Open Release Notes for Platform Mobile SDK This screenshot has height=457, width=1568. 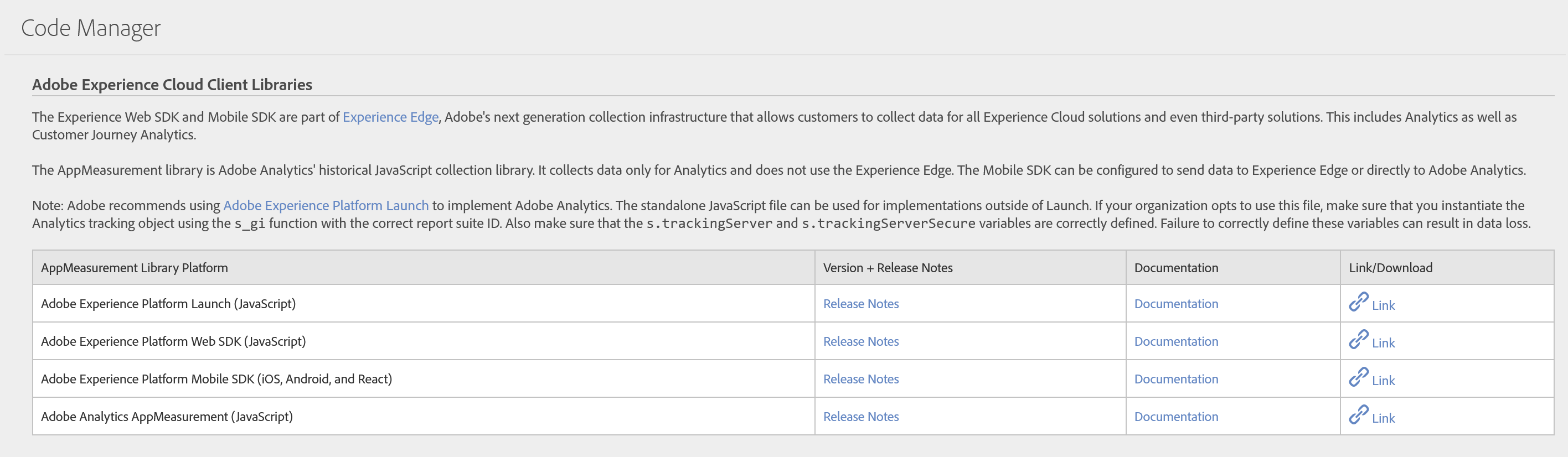(x=861, y=379)
